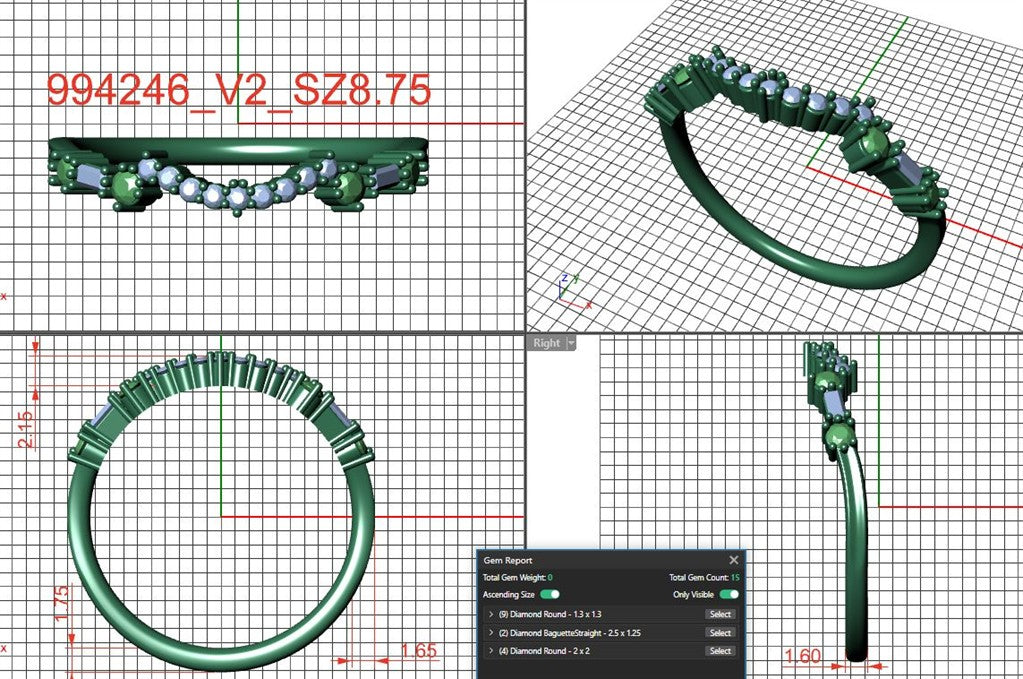Click the Right viewport title label

click(x=546, y=343)
